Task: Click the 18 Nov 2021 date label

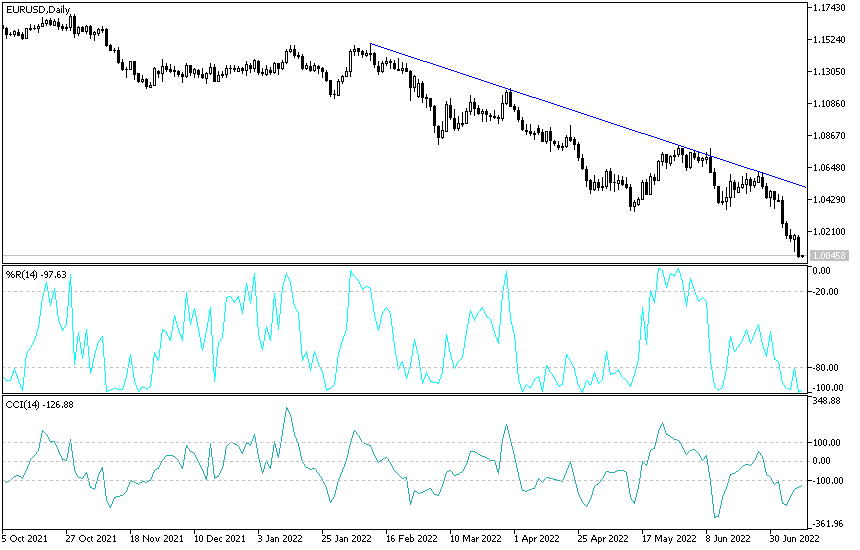Action: point(156,538)
